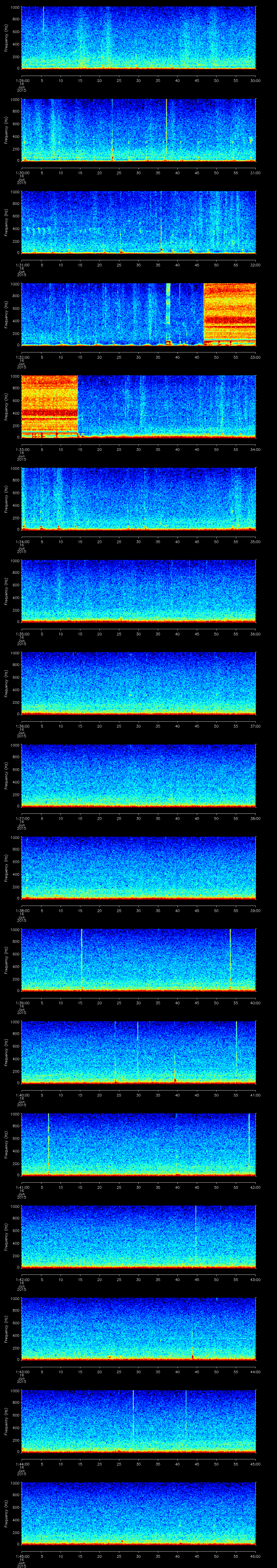The width and height of the screenshot is (277, 1568).
Task: Click the '40:00' end time label
Action: (x=256, y=1003)
